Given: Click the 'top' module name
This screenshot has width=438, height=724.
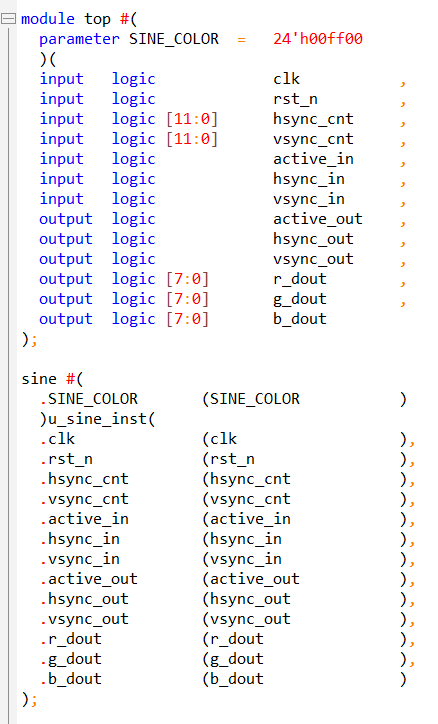Looking at the screenshot, I should (x=97, y=20).
